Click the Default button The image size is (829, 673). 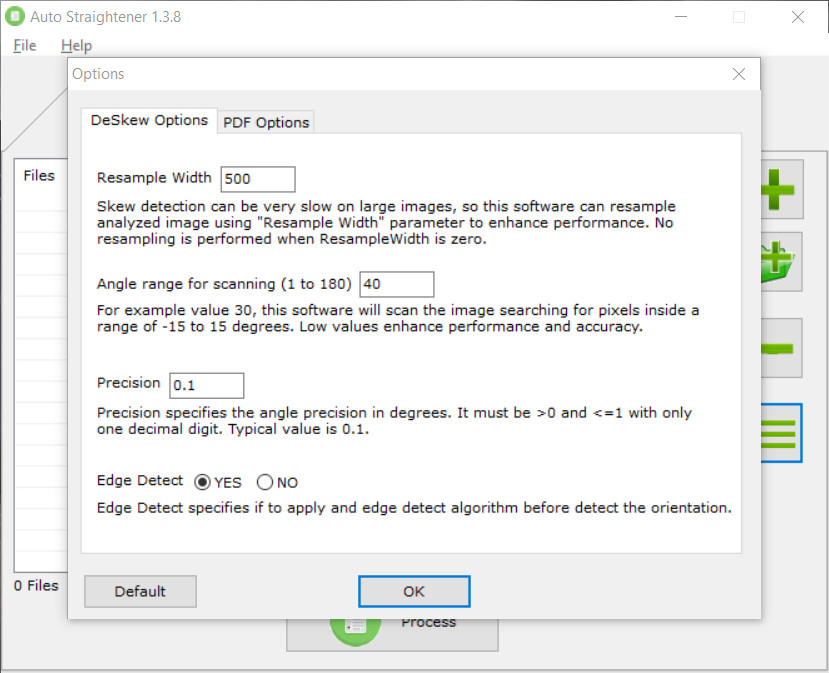pyautogui.click(x=140, y=592)
